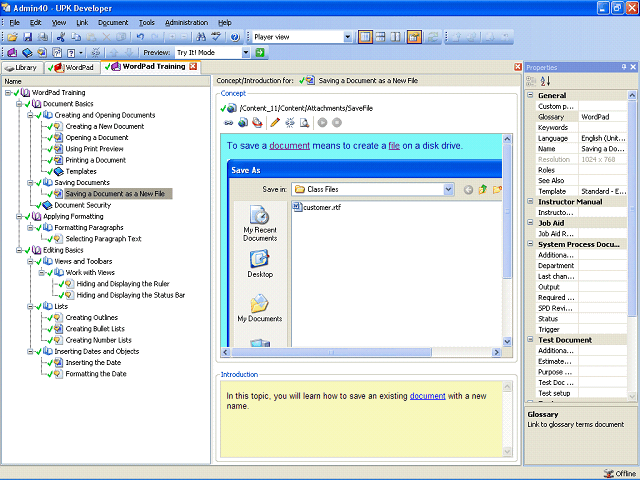The image size is (640, 480).
Task: Click the Keywords property field
Action: click(603, 127)
